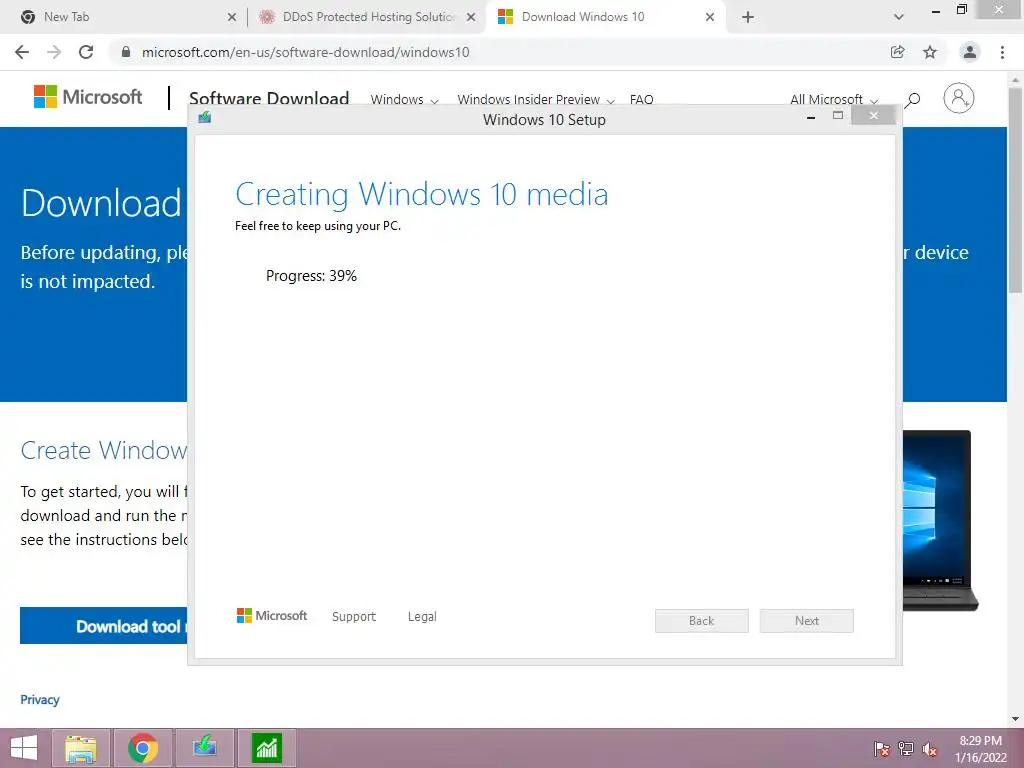Minimize the Chrome browser window
1024x768 pixels.
click(936, 11)
